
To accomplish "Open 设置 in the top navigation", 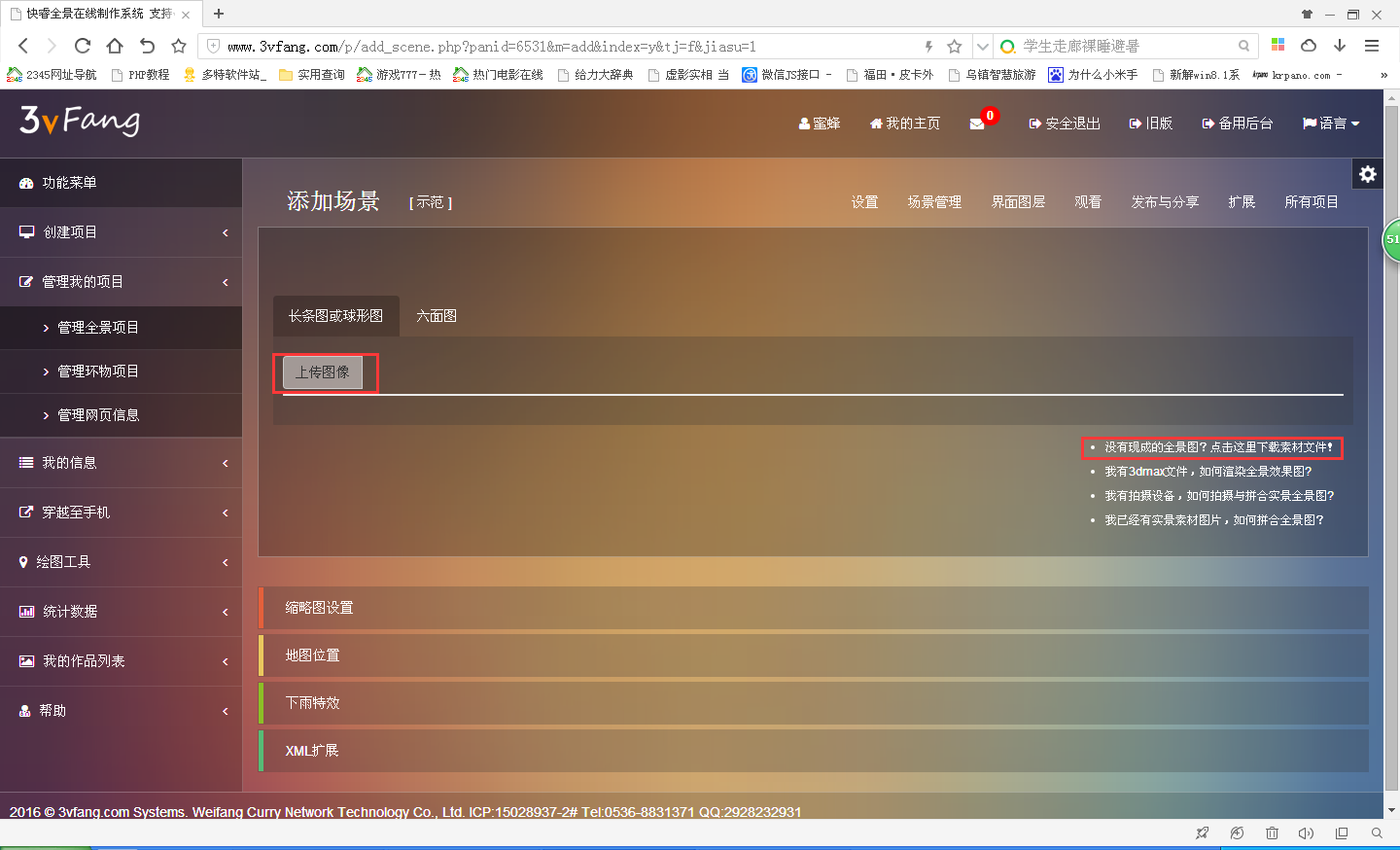I will click(864, 202).
